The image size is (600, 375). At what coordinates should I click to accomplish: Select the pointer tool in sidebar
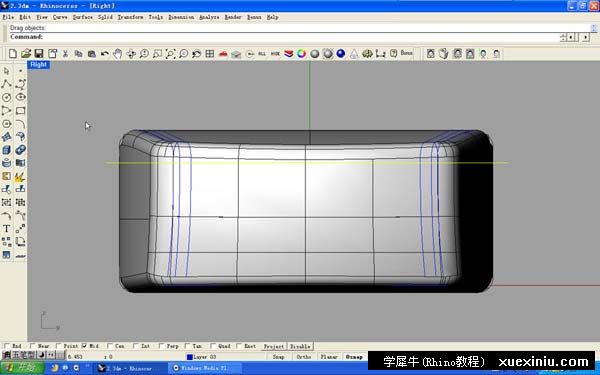coord(6,71)
